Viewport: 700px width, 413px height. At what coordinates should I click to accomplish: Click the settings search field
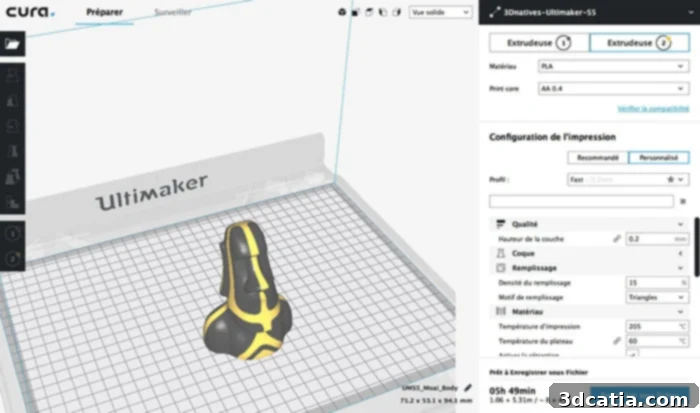(581, 201)
